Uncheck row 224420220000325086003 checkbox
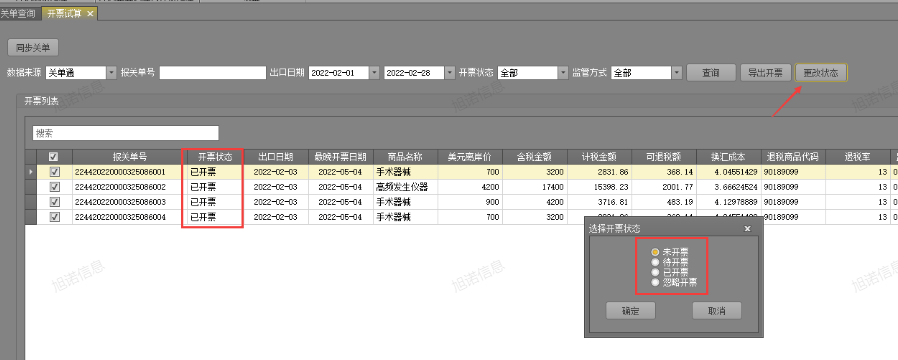 point(54,201)
